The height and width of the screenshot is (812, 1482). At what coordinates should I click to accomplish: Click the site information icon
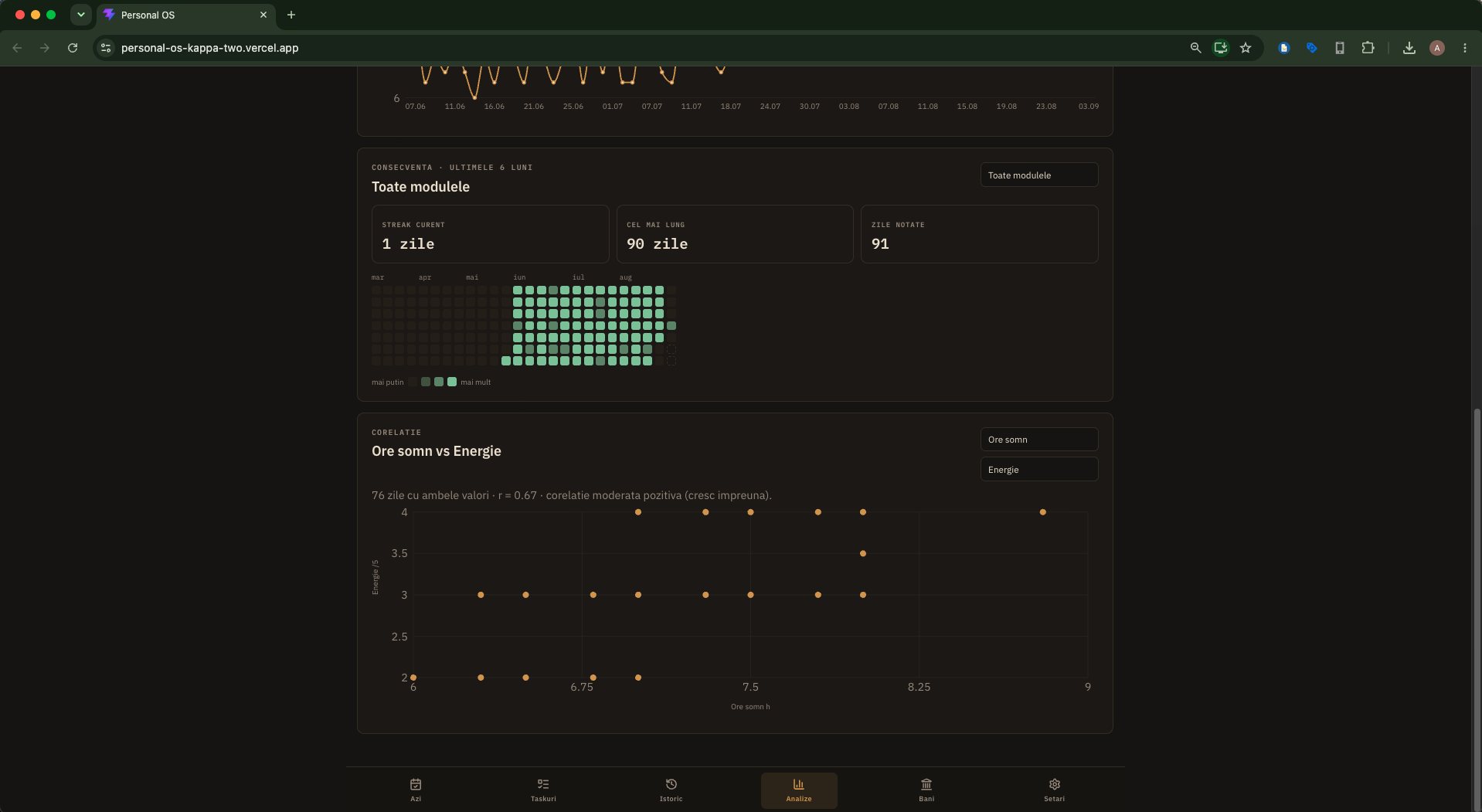[x=106, y=48]
